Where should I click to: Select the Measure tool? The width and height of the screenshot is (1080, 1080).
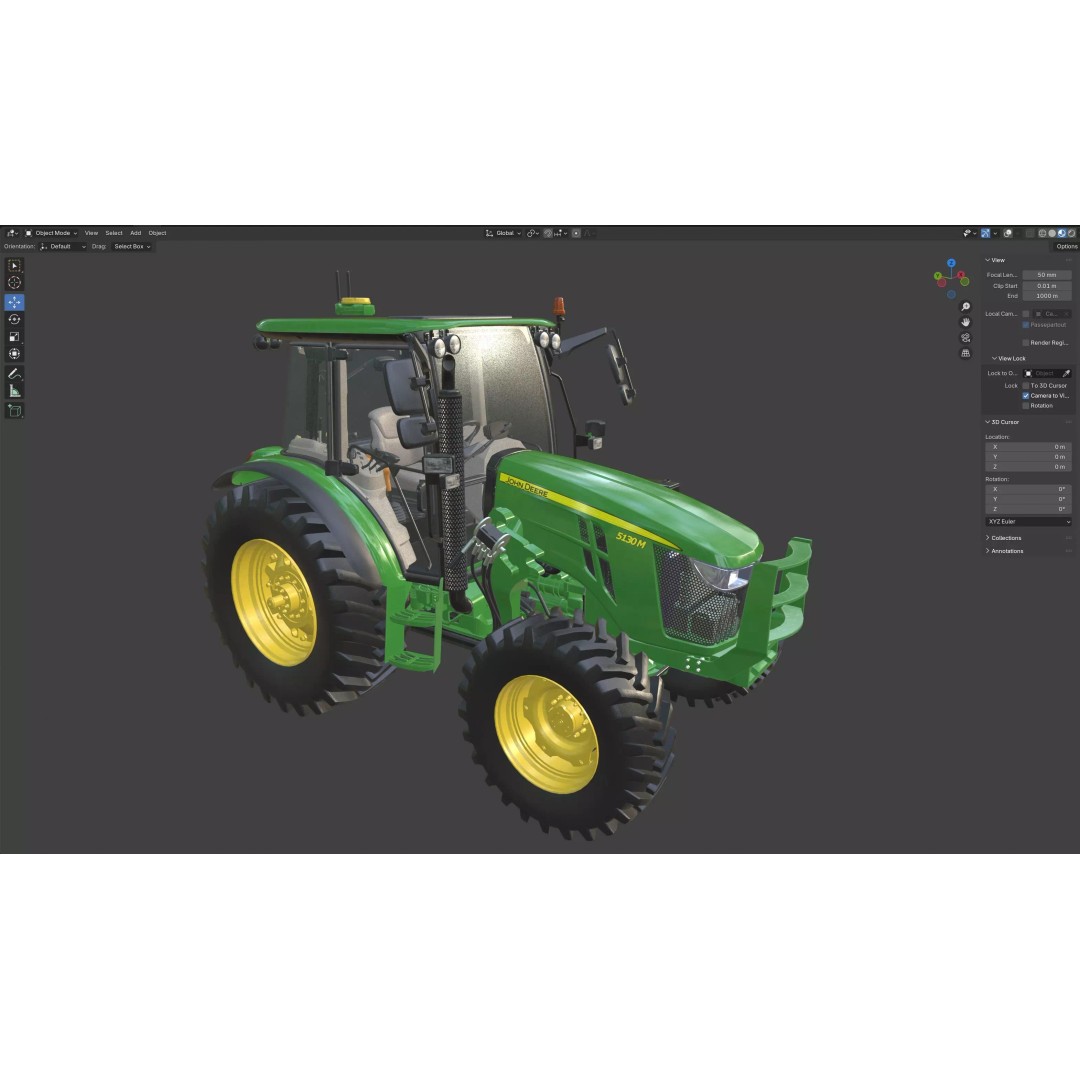tap(14, 392)
